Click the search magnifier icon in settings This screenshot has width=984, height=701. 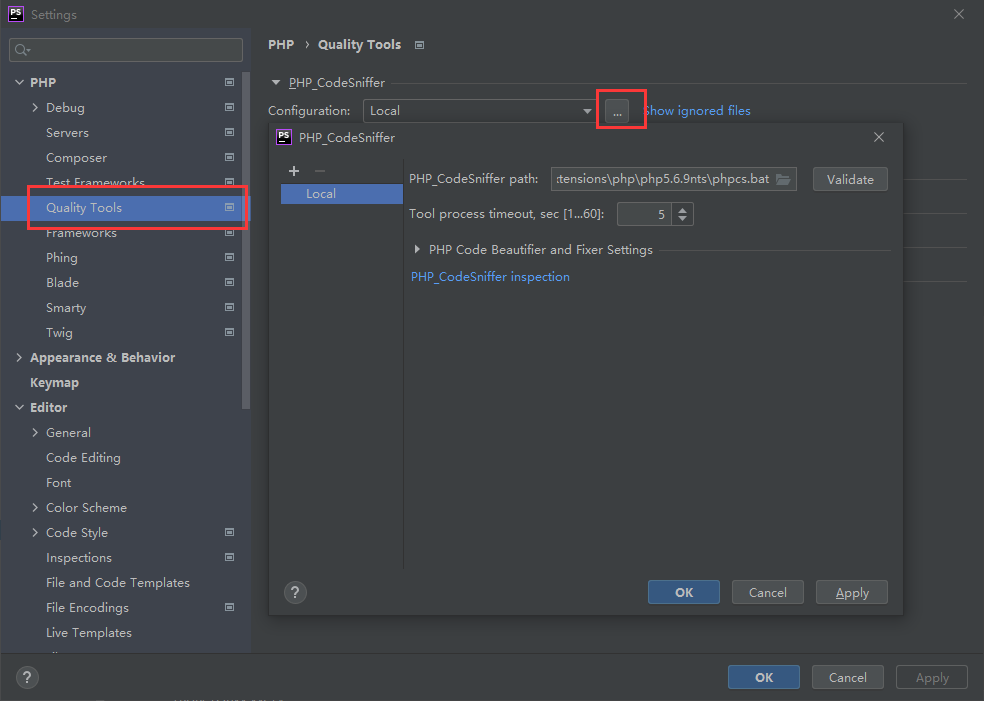[23, 50]
